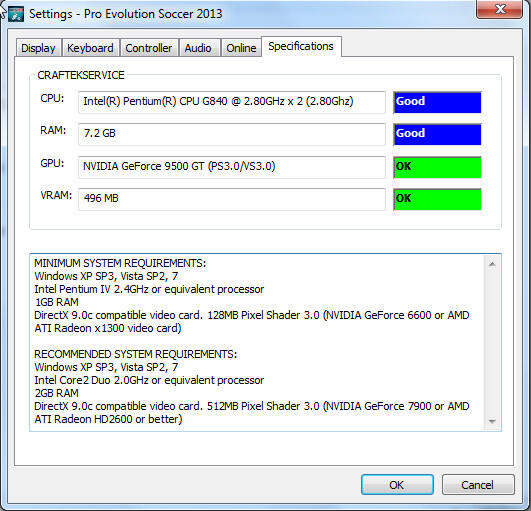
Task: Click the GPU: label
Action: 52,163
